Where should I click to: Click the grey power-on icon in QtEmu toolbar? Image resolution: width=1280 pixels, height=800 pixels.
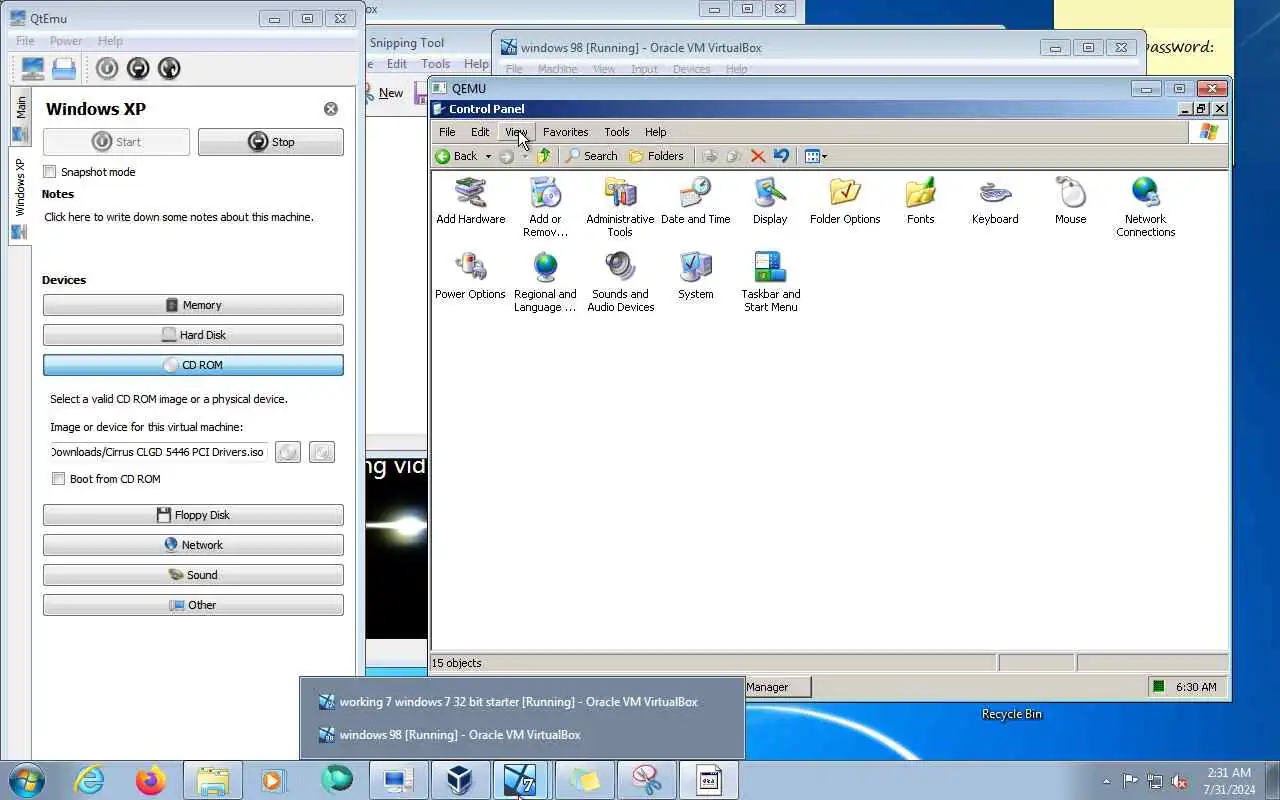(107, 68)
